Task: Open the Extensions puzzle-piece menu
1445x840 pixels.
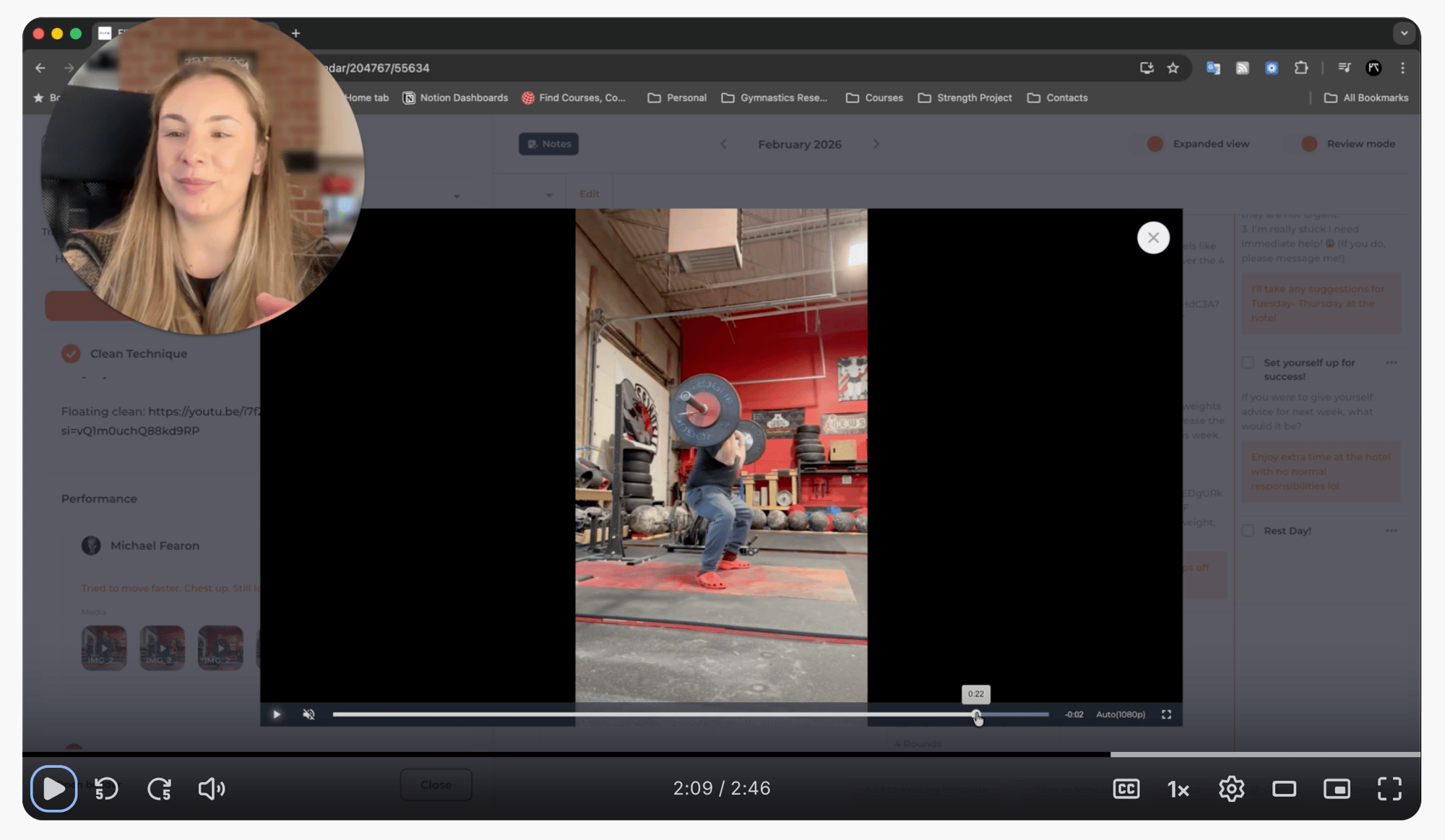Action: [1301, 68]
